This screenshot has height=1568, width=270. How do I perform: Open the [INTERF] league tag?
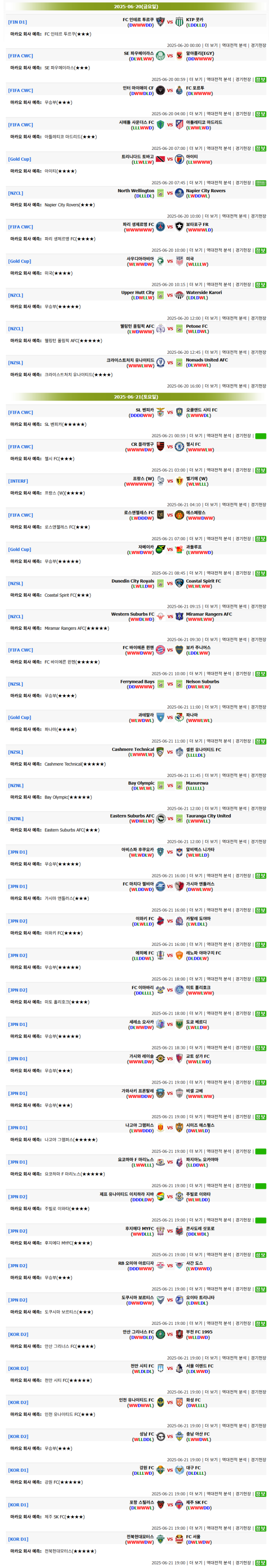18,481
